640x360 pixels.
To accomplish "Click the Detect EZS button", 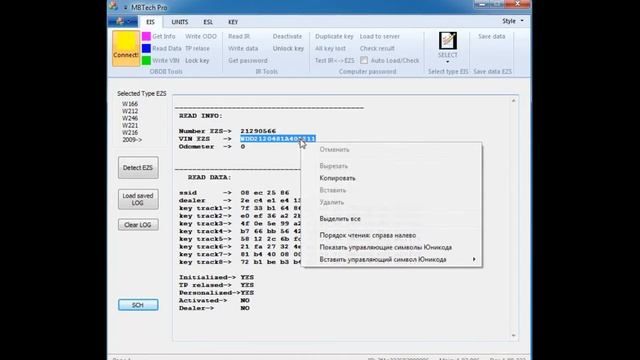I will click(x=138, y=168).
